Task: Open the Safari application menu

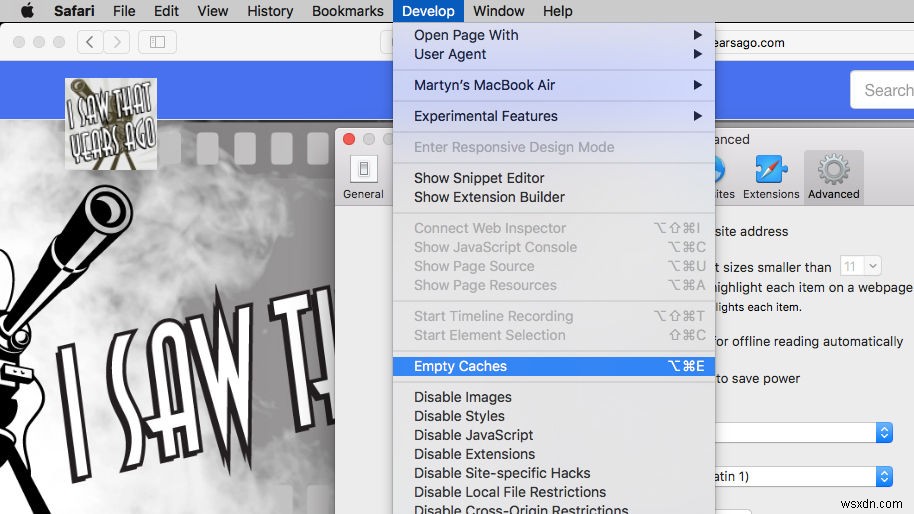Action: point(74,11)
